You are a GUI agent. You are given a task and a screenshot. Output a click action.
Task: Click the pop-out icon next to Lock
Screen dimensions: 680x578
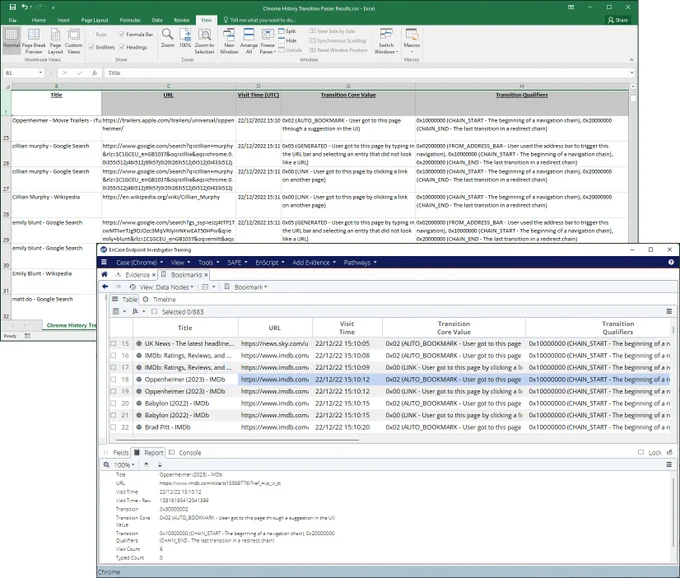click(x=670, y=452)
